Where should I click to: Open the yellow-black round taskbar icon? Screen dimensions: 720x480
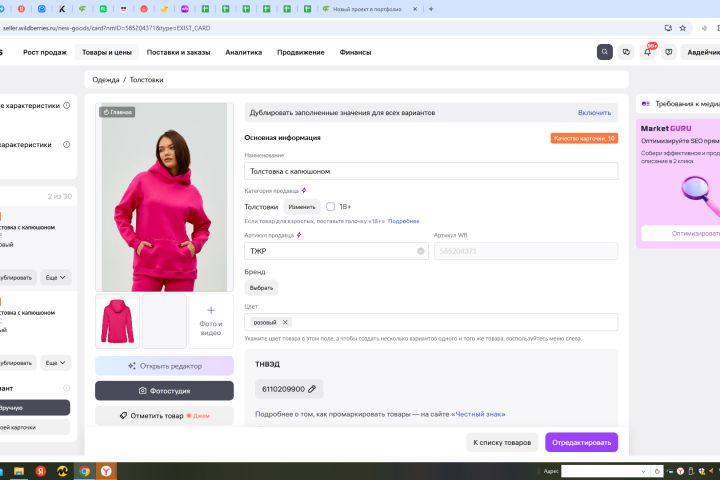coord(62,471)
